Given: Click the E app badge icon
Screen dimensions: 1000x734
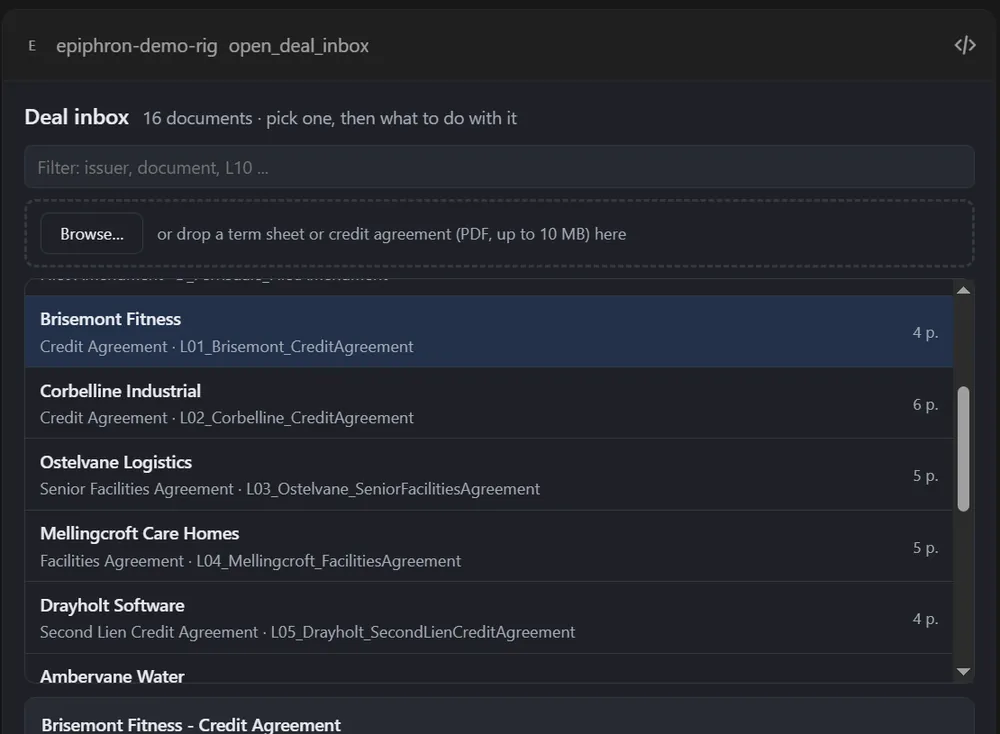Looking at the screenshot, I should pyautogui.click(x=32, y=46).
